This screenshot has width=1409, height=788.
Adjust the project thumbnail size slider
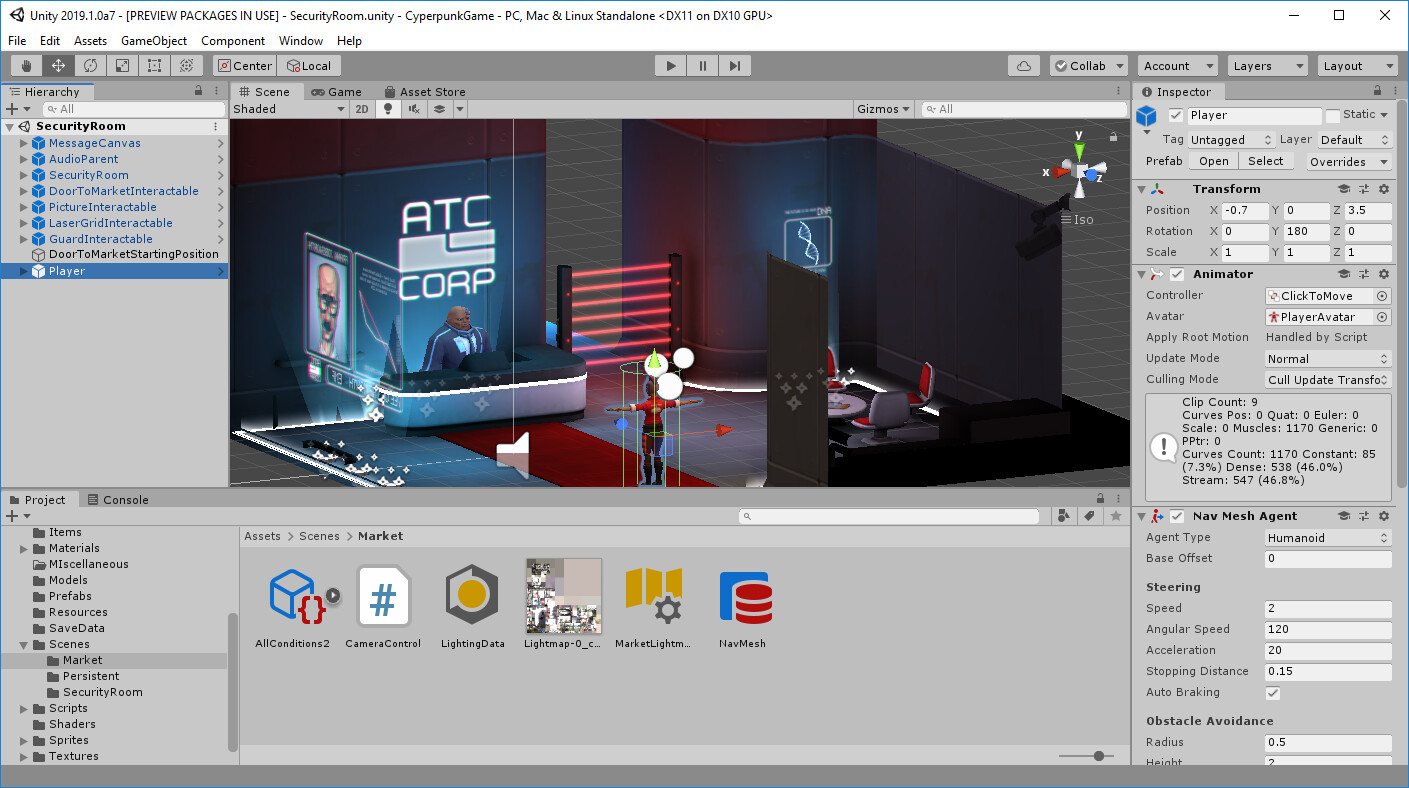pyautogui.click(x=1097, y=757)
